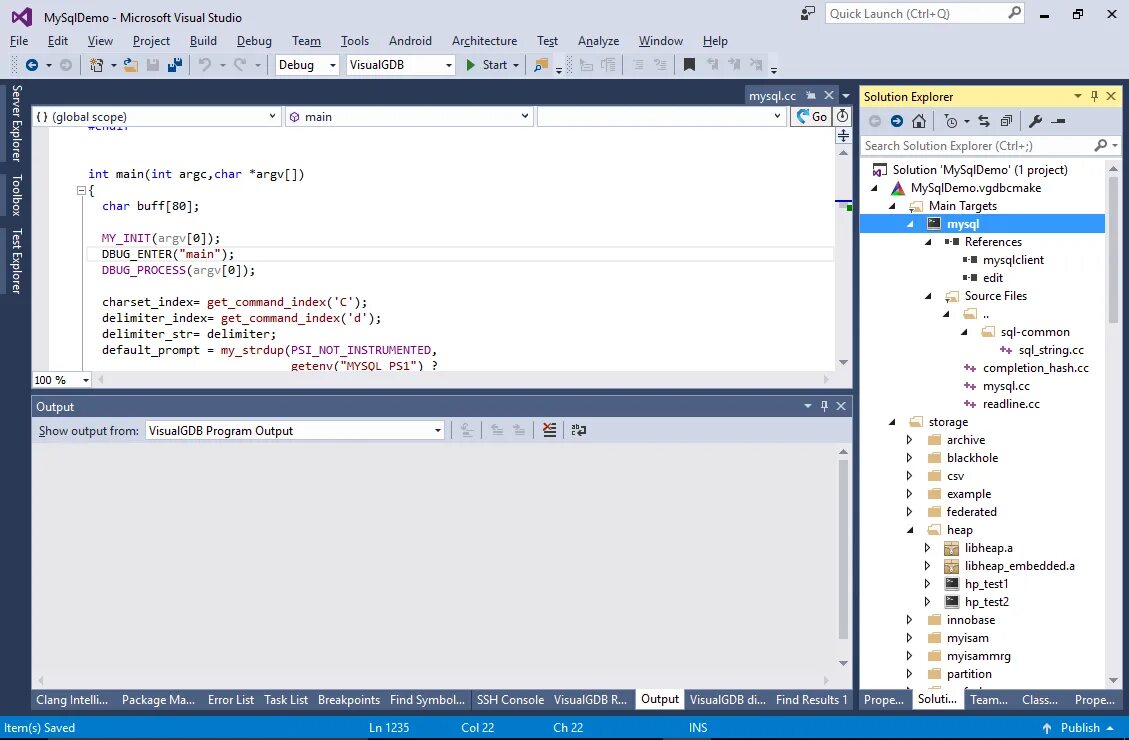1129x740 pixels.
Task: Click the Find in Files toolbar icon
Action: pos(540,66)
